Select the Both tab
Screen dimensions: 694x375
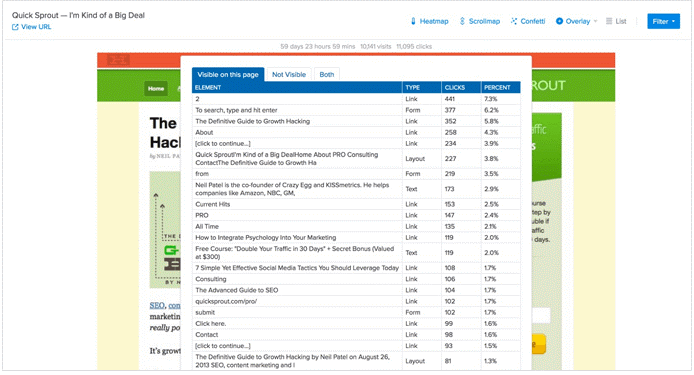[x=327, y=74]
